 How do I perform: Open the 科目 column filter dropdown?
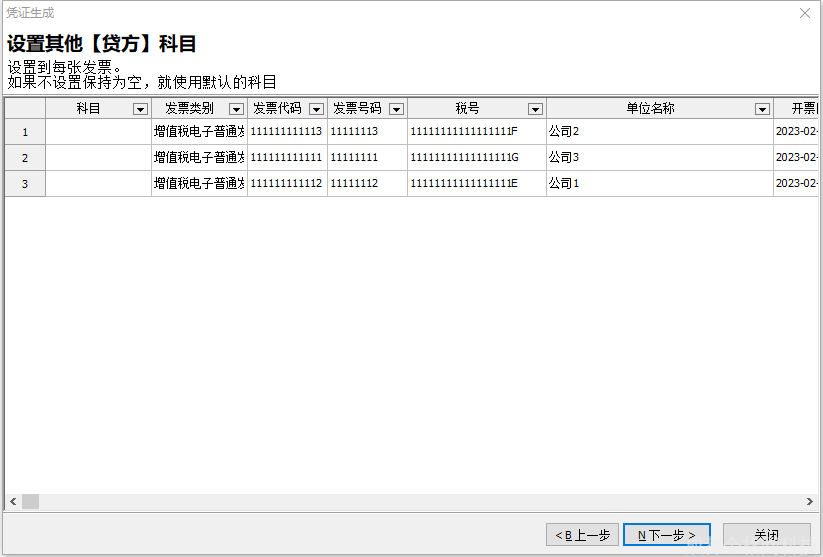pyautogui.click(x=140, y=109)
